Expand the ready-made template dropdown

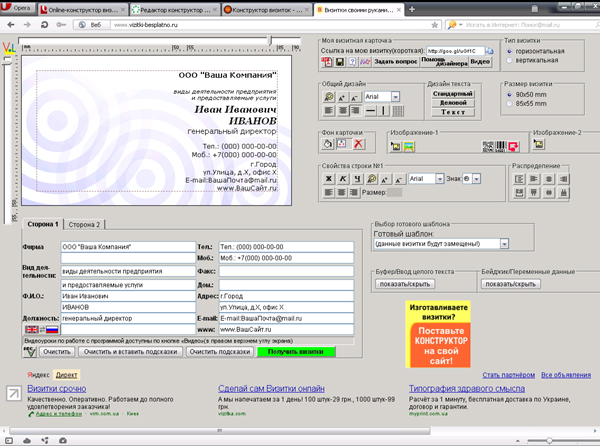point(504,243)
